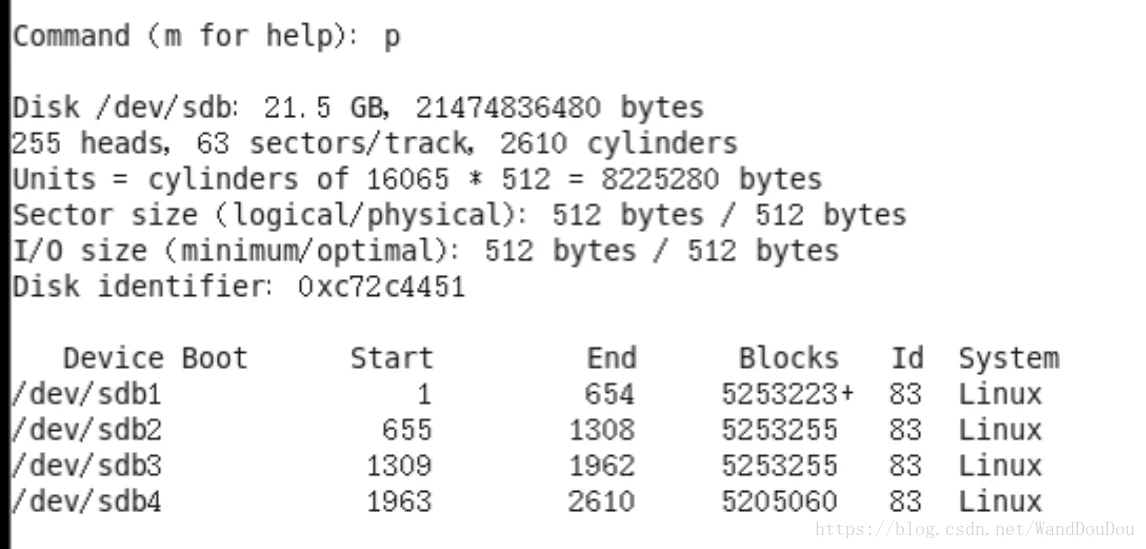Click the /dev/sdb3 device entry
1146x549 pixels.
point(87,466)
